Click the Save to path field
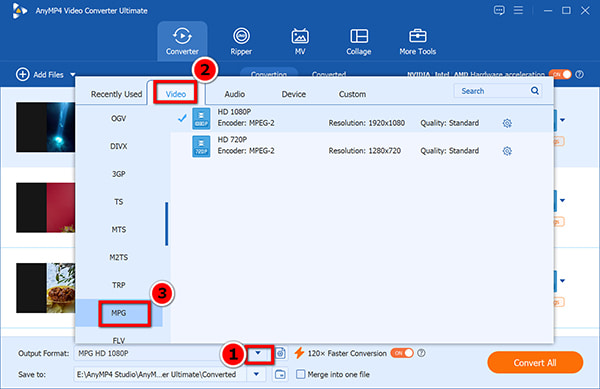Screen dimensions: 600x389 pyautogui.click(x=160, y=374)
